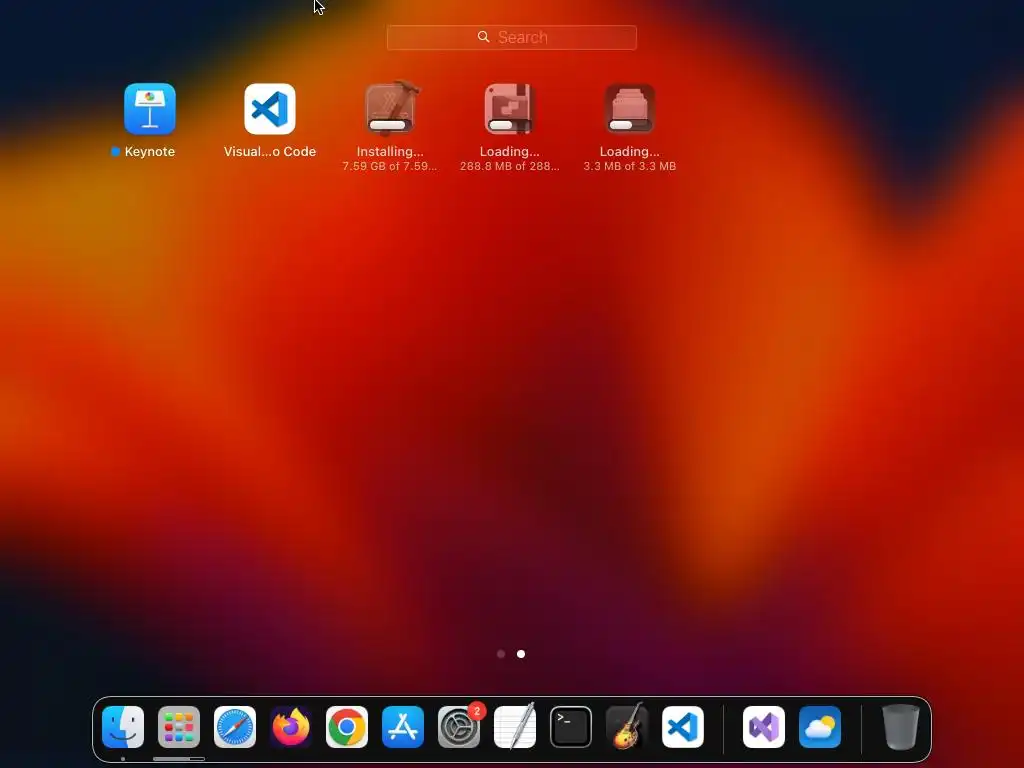
Task: Click the Keynote label text
Action: click(x=150, y=152)
